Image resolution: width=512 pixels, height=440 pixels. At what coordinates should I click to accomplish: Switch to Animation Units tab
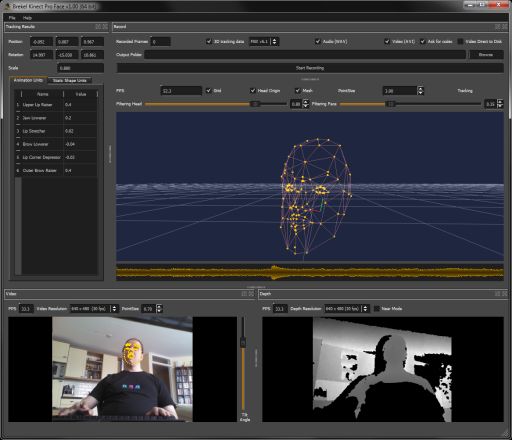click(28, 80)
